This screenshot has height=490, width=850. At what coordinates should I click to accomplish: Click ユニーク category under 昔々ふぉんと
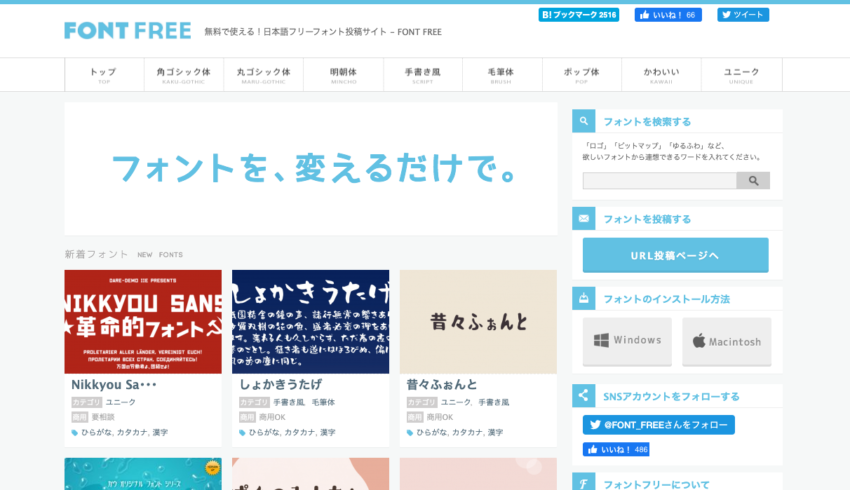(455, 402)
